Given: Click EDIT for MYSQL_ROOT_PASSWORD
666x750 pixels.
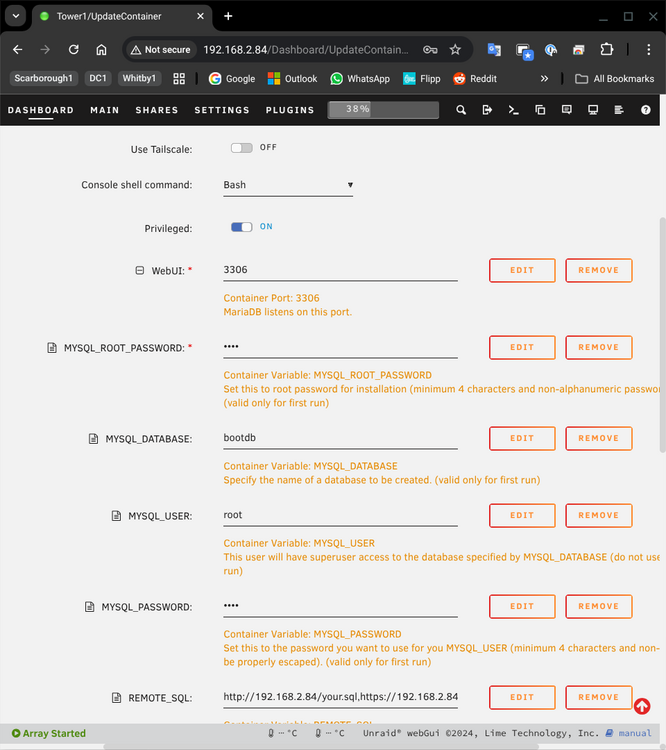Looking at the screenshot, I should 522,347.
